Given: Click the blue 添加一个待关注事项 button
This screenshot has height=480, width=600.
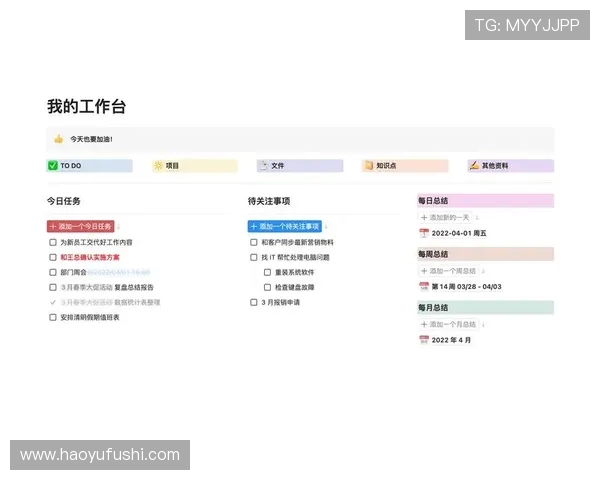Looking at the screenshot, I should tap(284, 227).
